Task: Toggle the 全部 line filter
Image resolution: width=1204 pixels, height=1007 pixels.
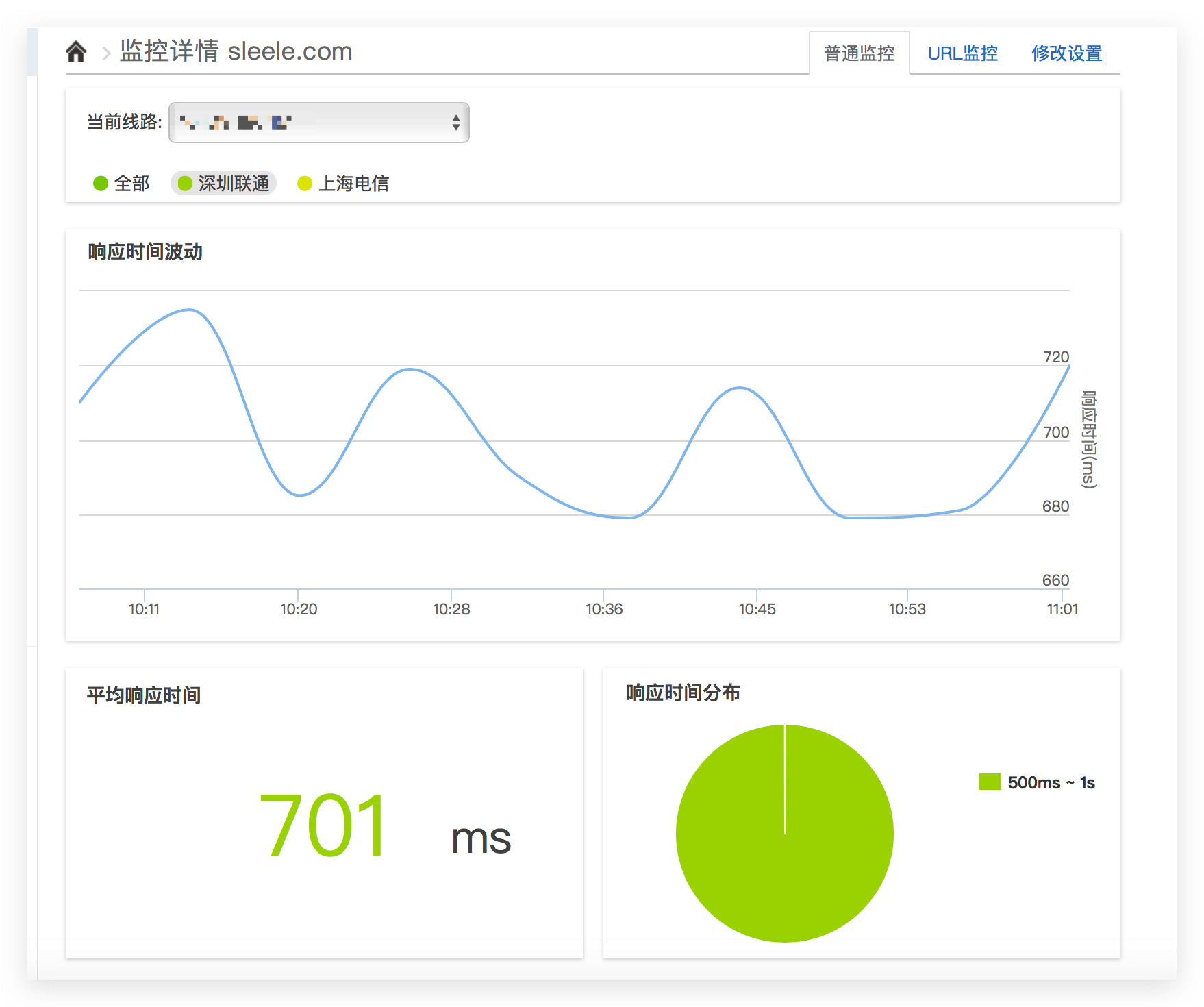Action: (x=131, y=184)
